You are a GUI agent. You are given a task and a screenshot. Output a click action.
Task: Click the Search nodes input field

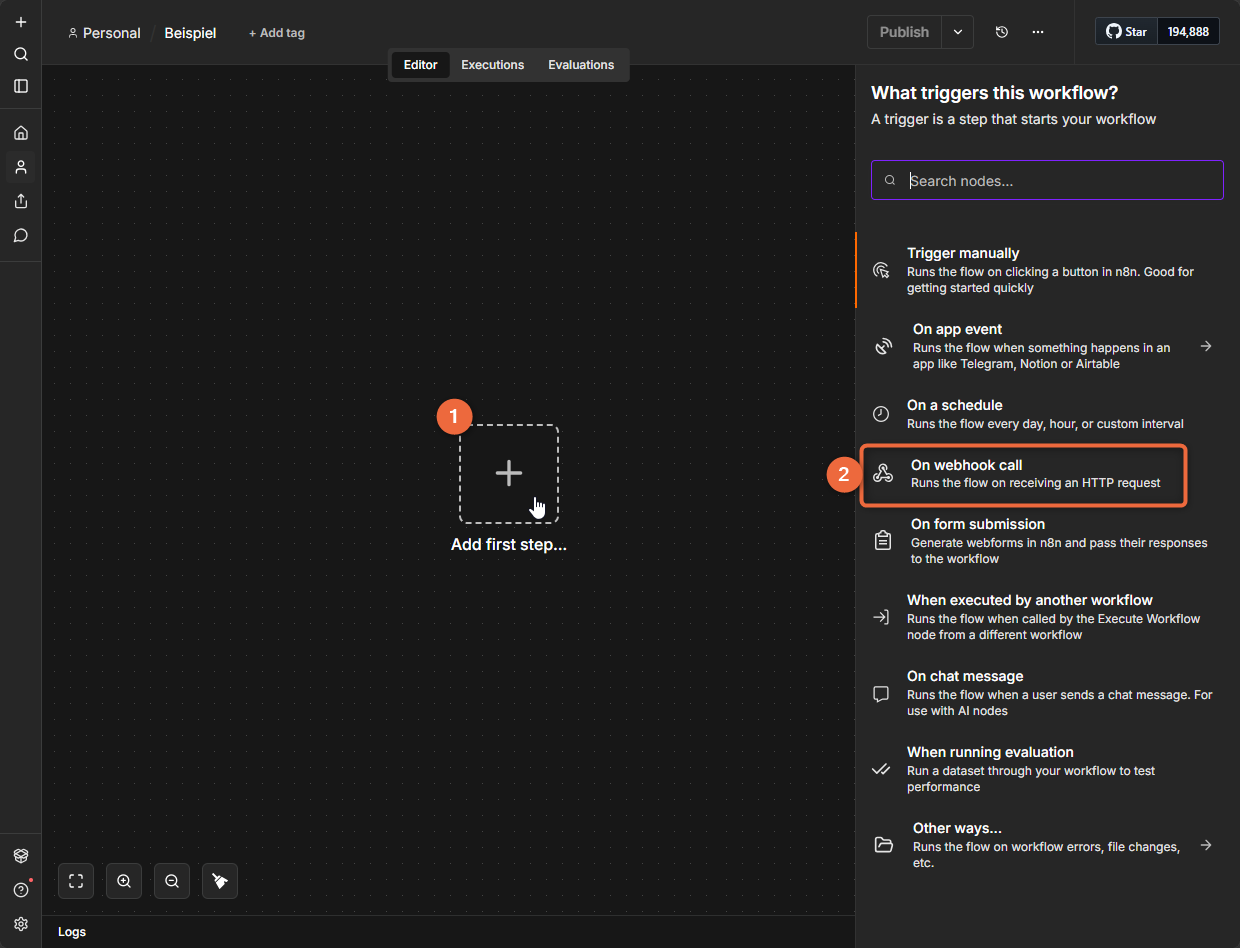[1047, 180]
